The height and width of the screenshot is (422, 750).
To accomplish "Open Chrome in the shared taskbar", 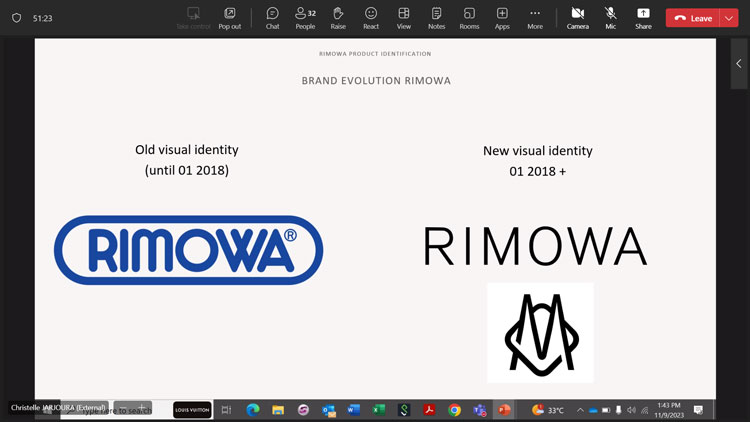I will point(454,410).
